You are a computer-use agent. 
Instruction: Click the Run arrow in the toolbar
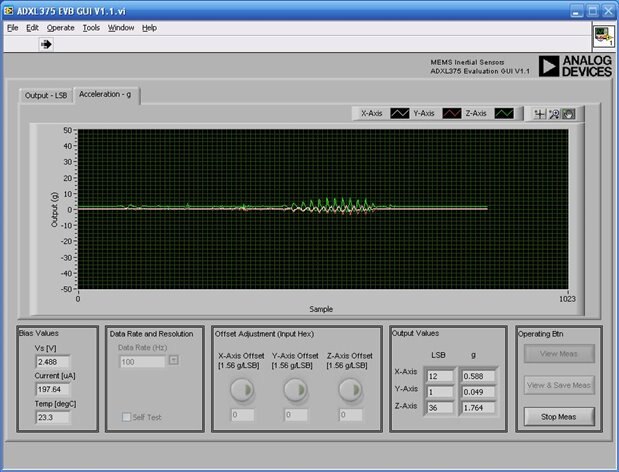point(46,44)
